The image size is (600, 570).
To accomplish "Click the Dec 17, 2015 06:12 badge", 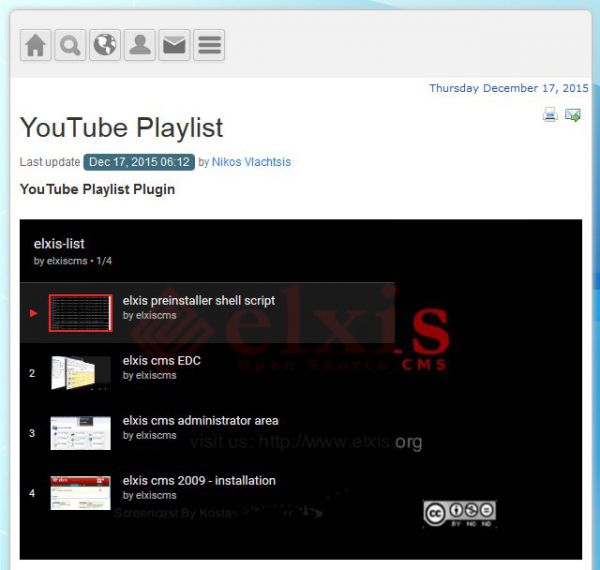I will tap(139, 162).
